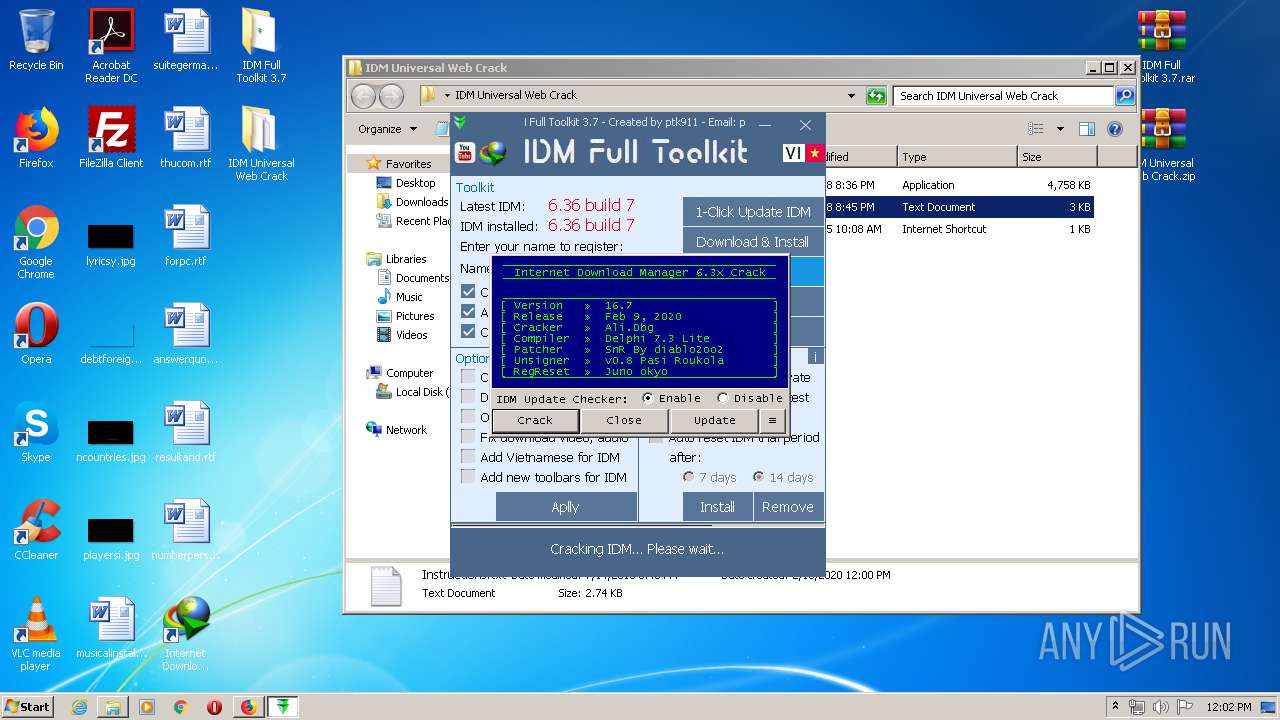Viewport: 1280px width, 720px height.
Task: Click the IDM Toolkit taskbar button
Action: (x=283, y=707)
